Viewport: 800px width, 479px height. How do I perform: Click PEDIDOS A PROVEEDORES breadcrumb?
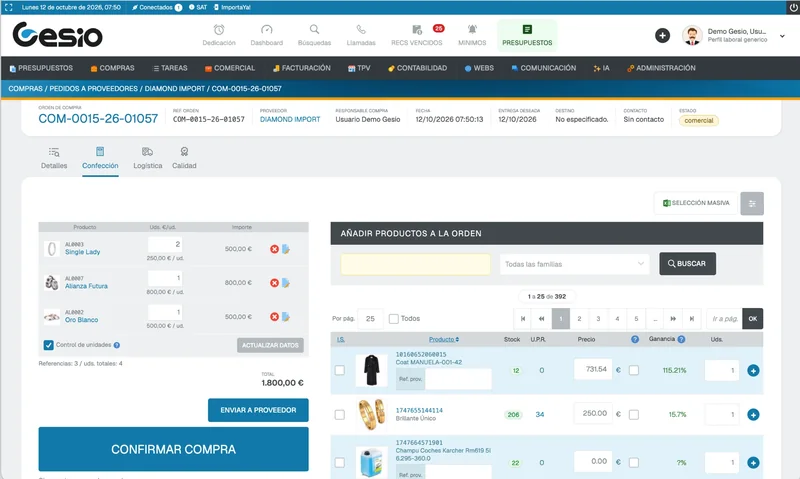[x=93, y=89]
